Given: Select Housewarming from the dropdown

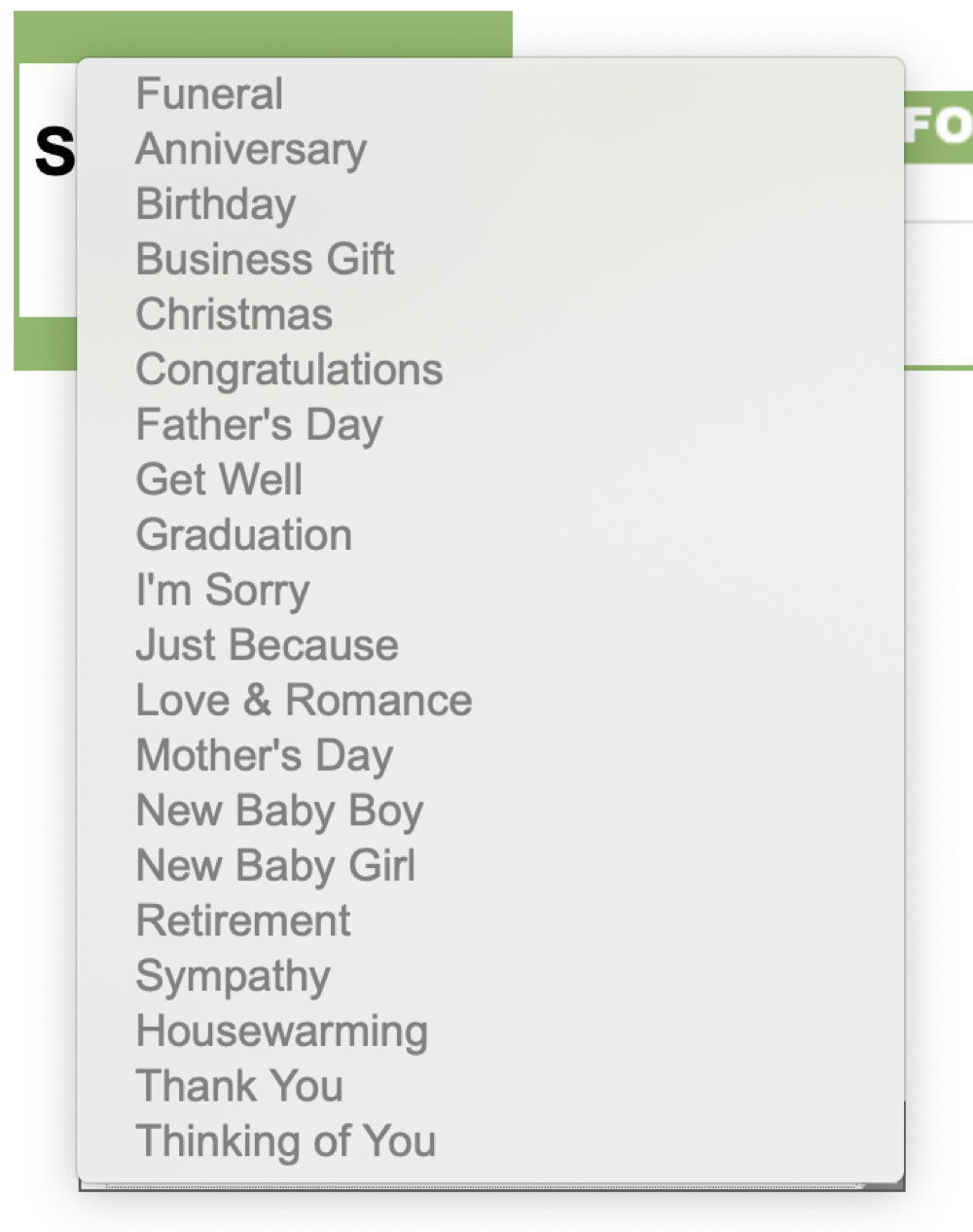Looking at the screenshot, I should click(x=282, y=1032).
